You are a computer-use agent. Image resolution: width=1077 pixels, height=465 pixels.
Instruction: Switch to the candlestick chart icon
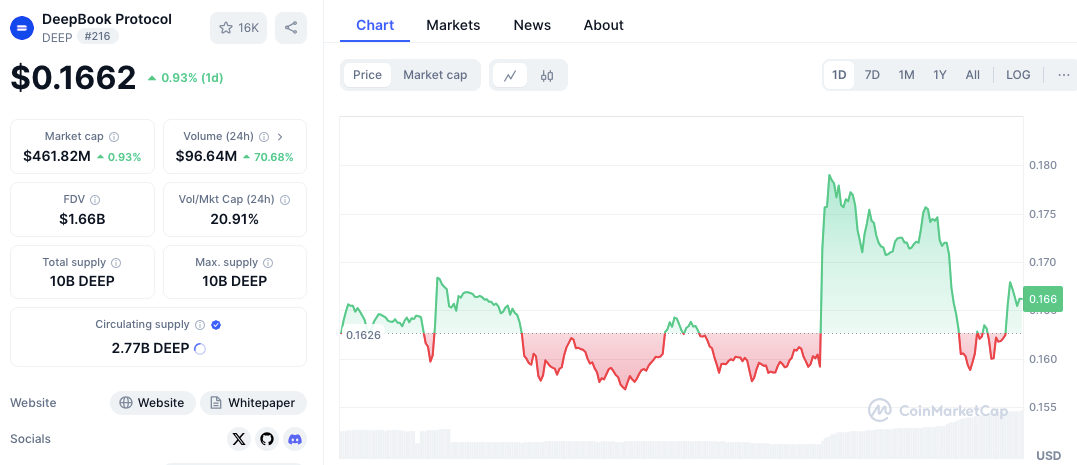tap(547, 76)
